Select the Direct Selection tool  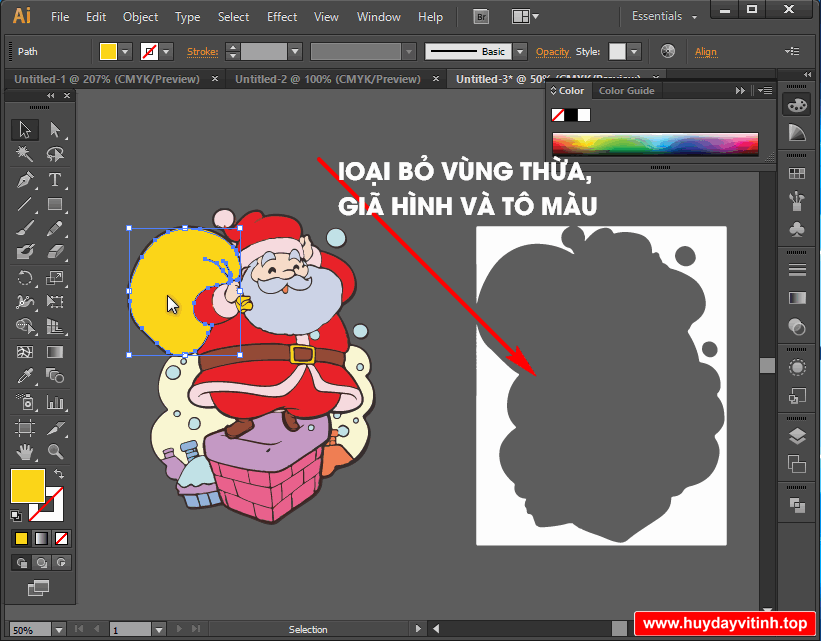coord(55,129)
